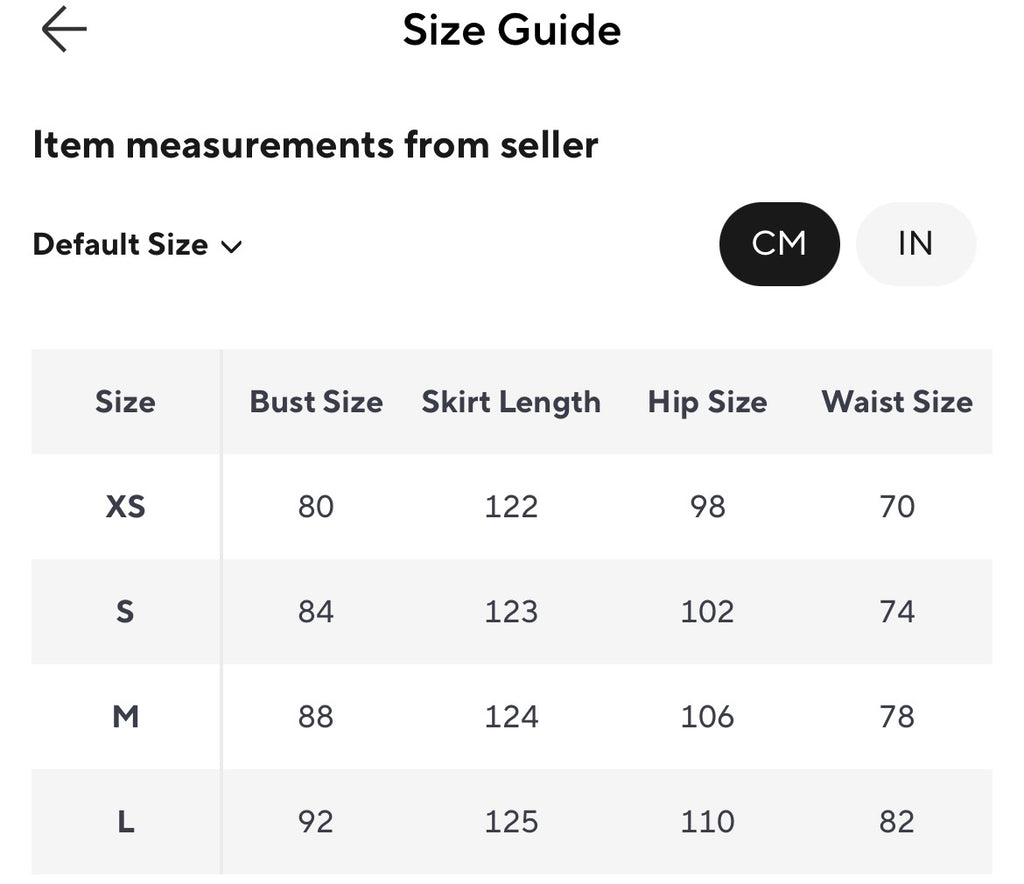Select the Bust Size column header
1024x884 pixels.
[x=316, y=402]
